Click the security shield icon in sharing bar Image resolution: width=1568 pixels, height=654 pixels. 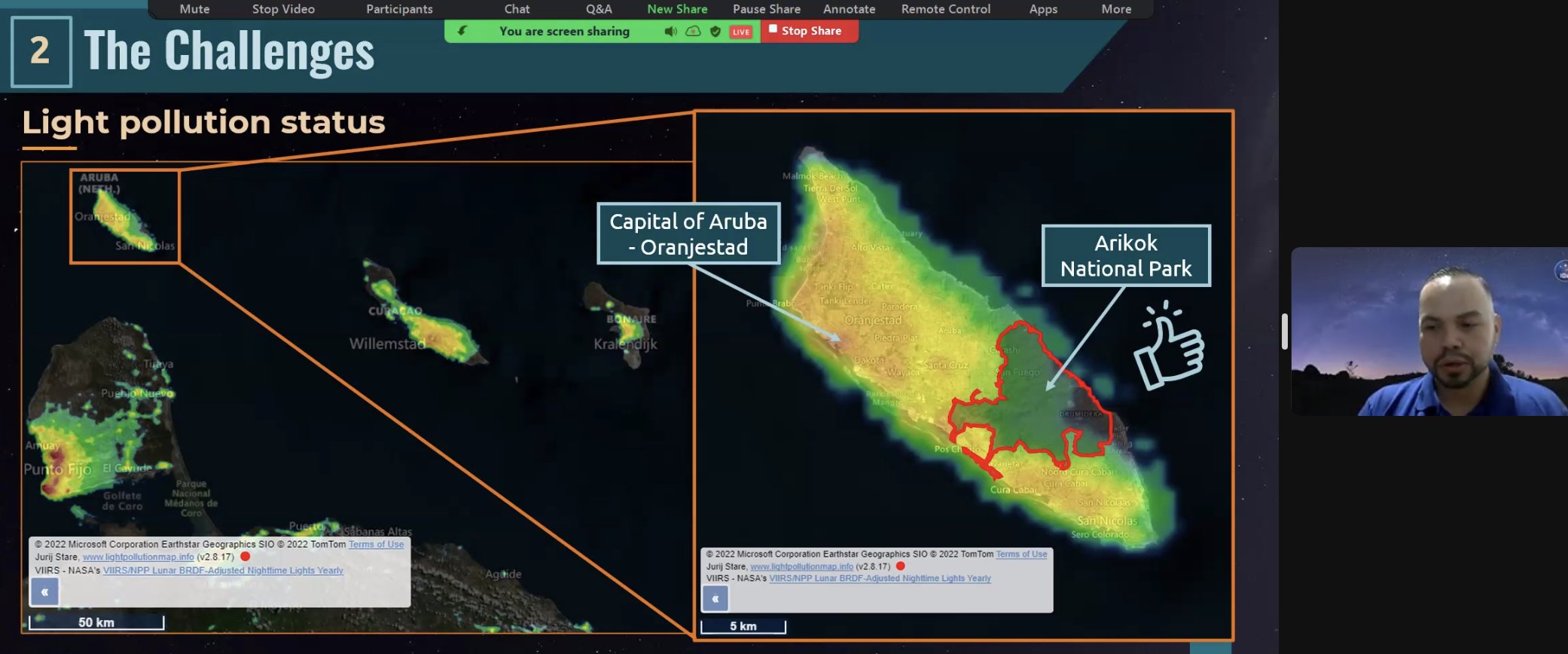point(715,32)
